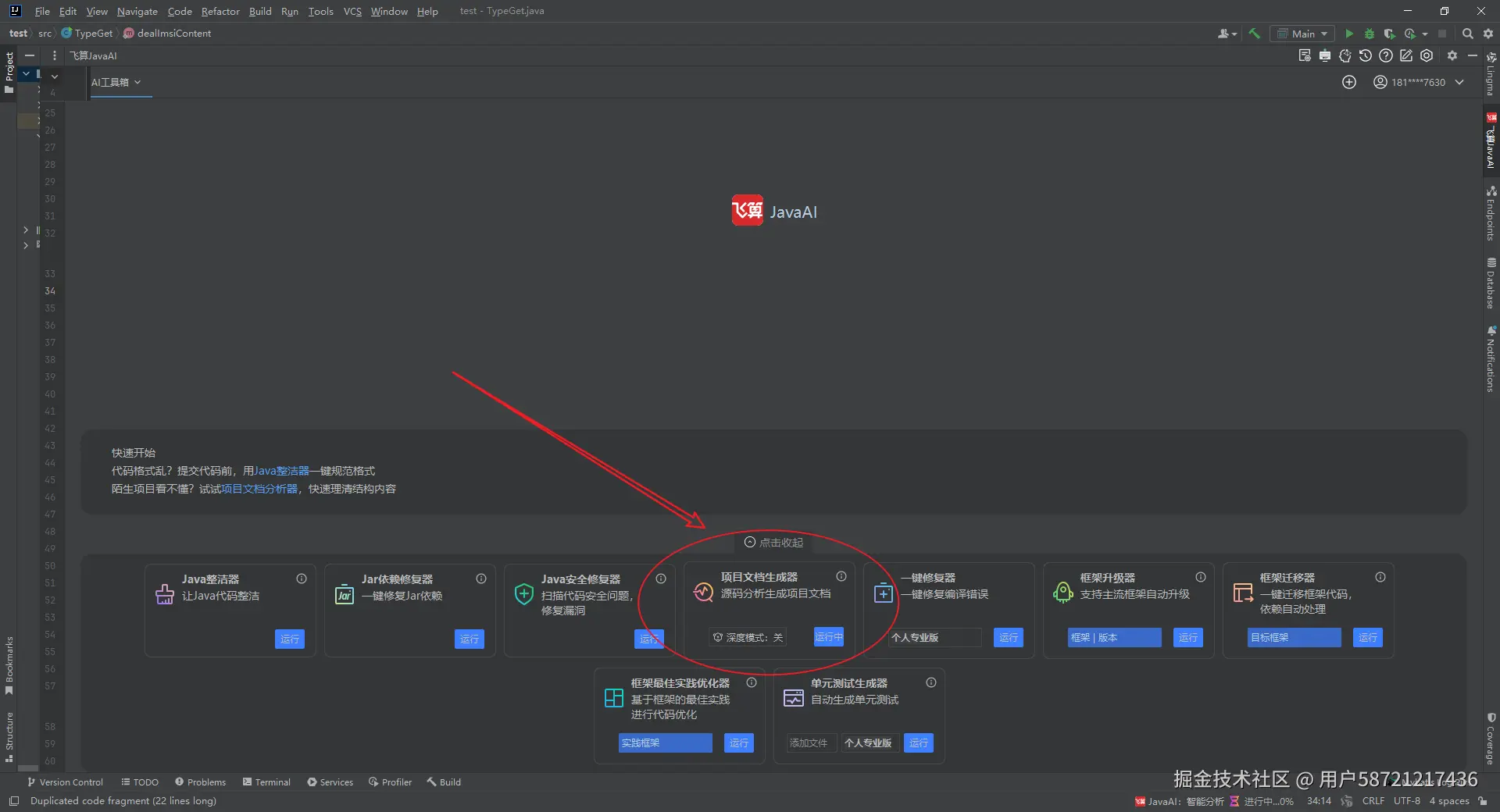Screen dimensions: 1500x812
Task: Show info for 项目文档生成器 card
Action: coord(841,576)
